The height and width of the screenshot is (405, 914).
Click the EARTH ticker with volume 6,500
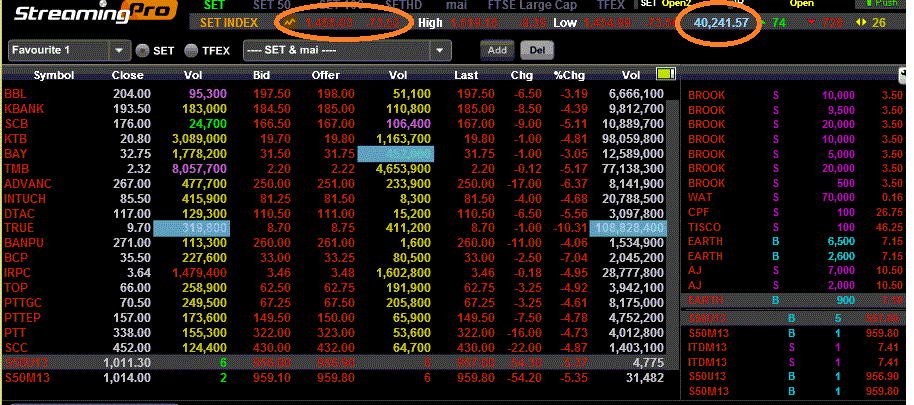[705, 241]
